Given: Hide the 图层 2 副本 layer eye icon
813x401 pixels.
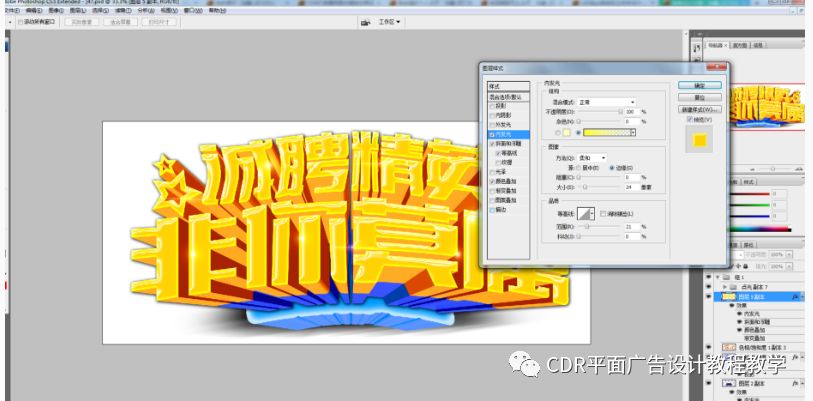Looking at the screenshot, I should pos(708,383).
